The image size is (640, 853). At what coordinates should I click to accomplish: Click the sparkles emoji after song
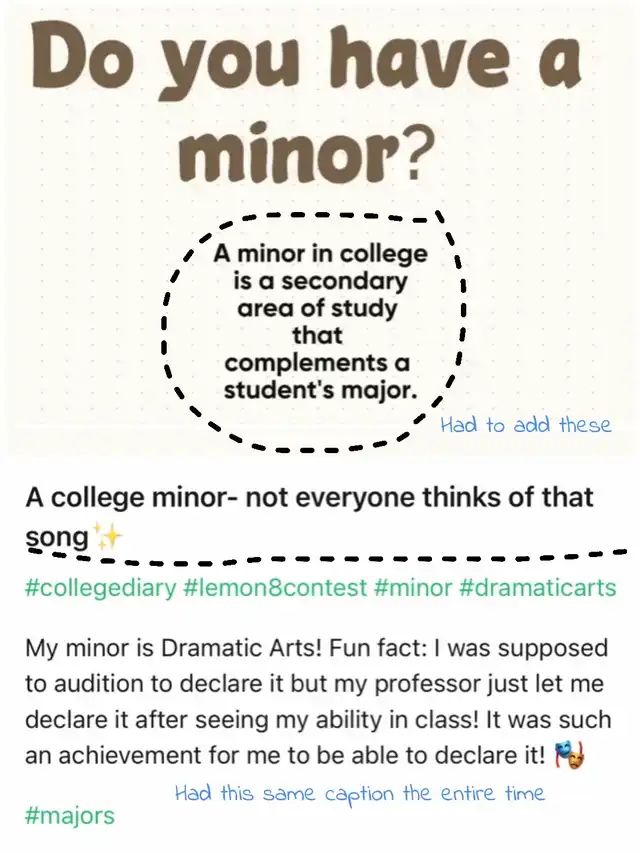108,537
